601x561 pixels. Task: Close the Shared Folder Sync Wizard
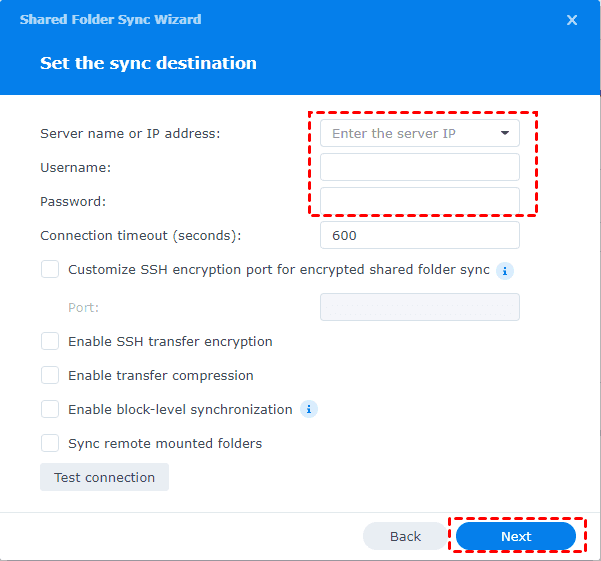click(572, 20)
